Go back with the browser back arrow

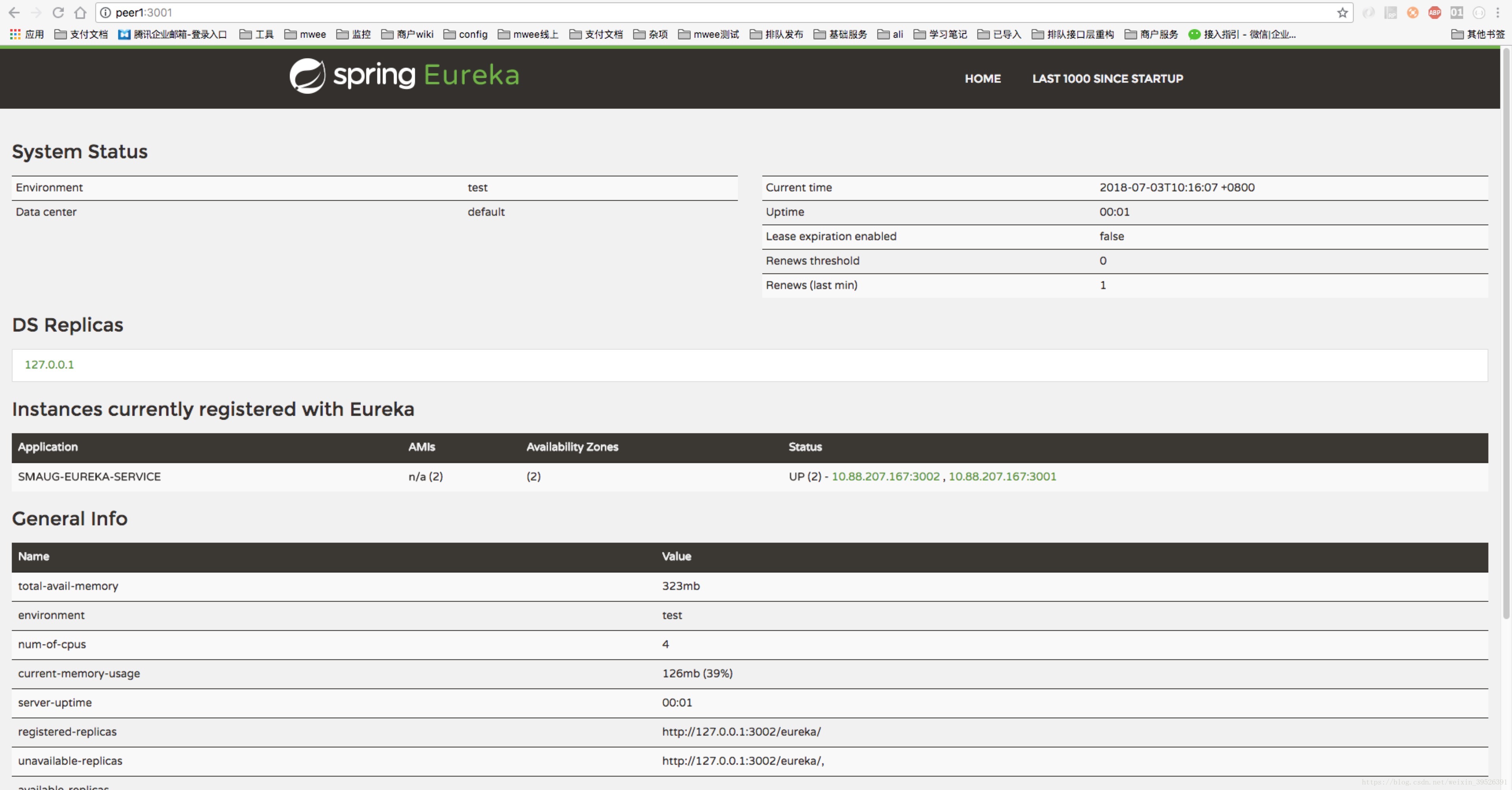coord(14,12)
